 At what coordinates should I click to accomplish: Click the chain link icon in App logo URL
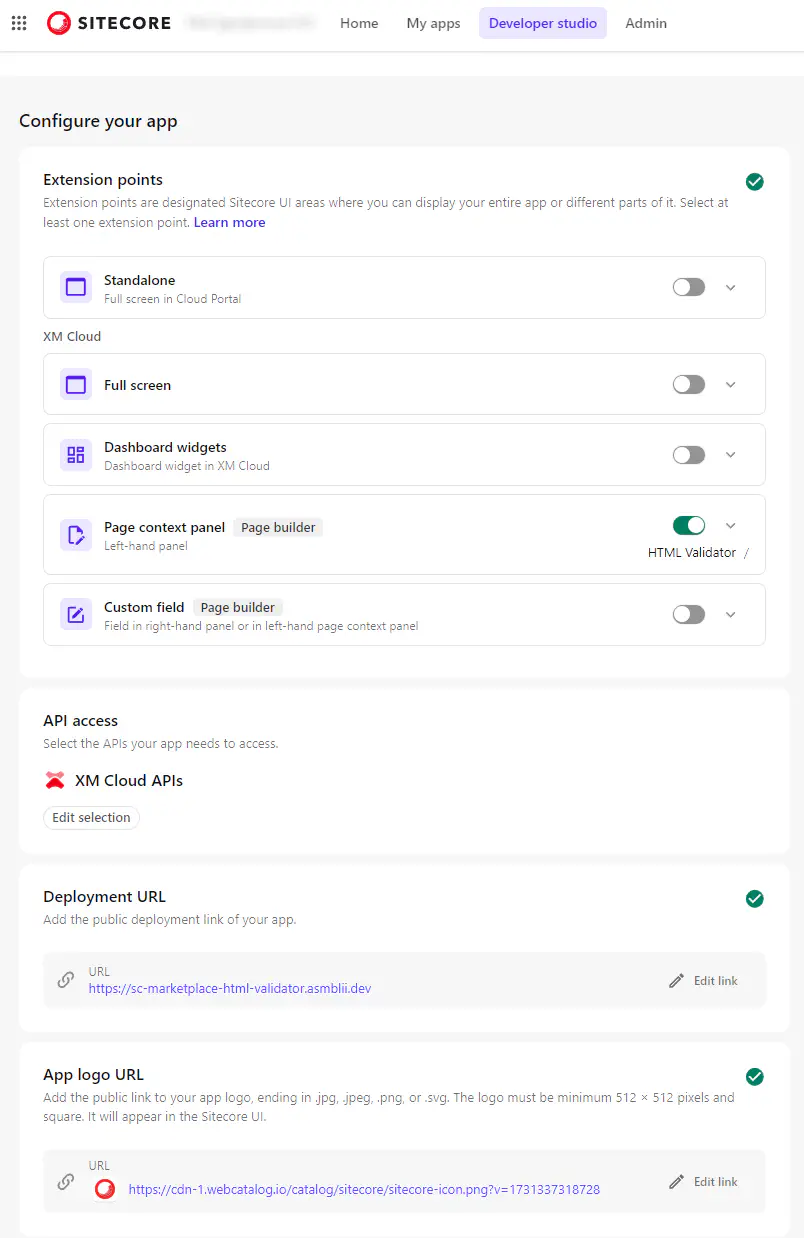pos(66,1181)
